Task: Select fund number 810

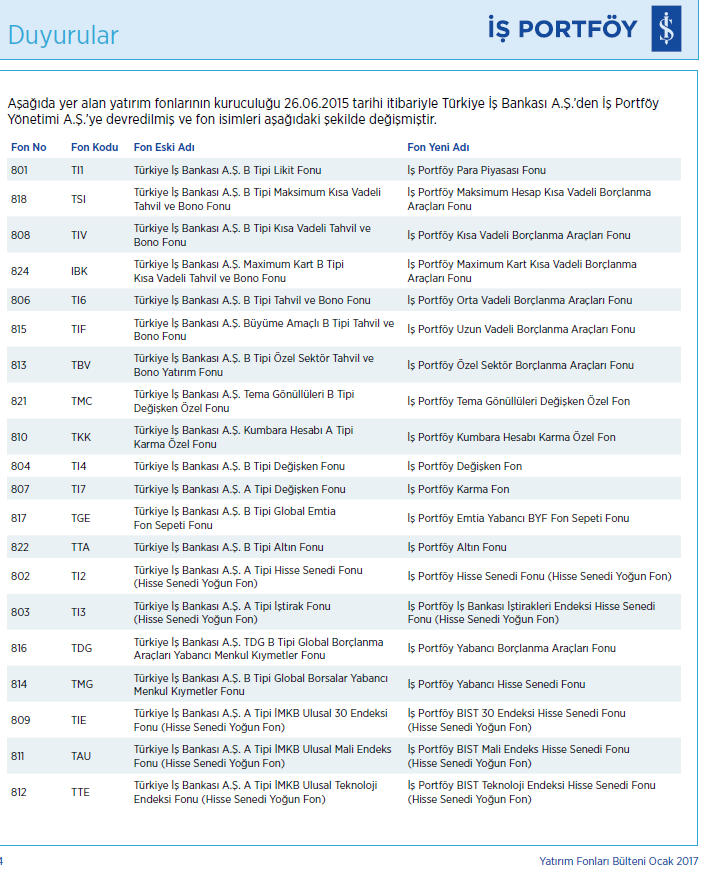Action: pos(19,437)
